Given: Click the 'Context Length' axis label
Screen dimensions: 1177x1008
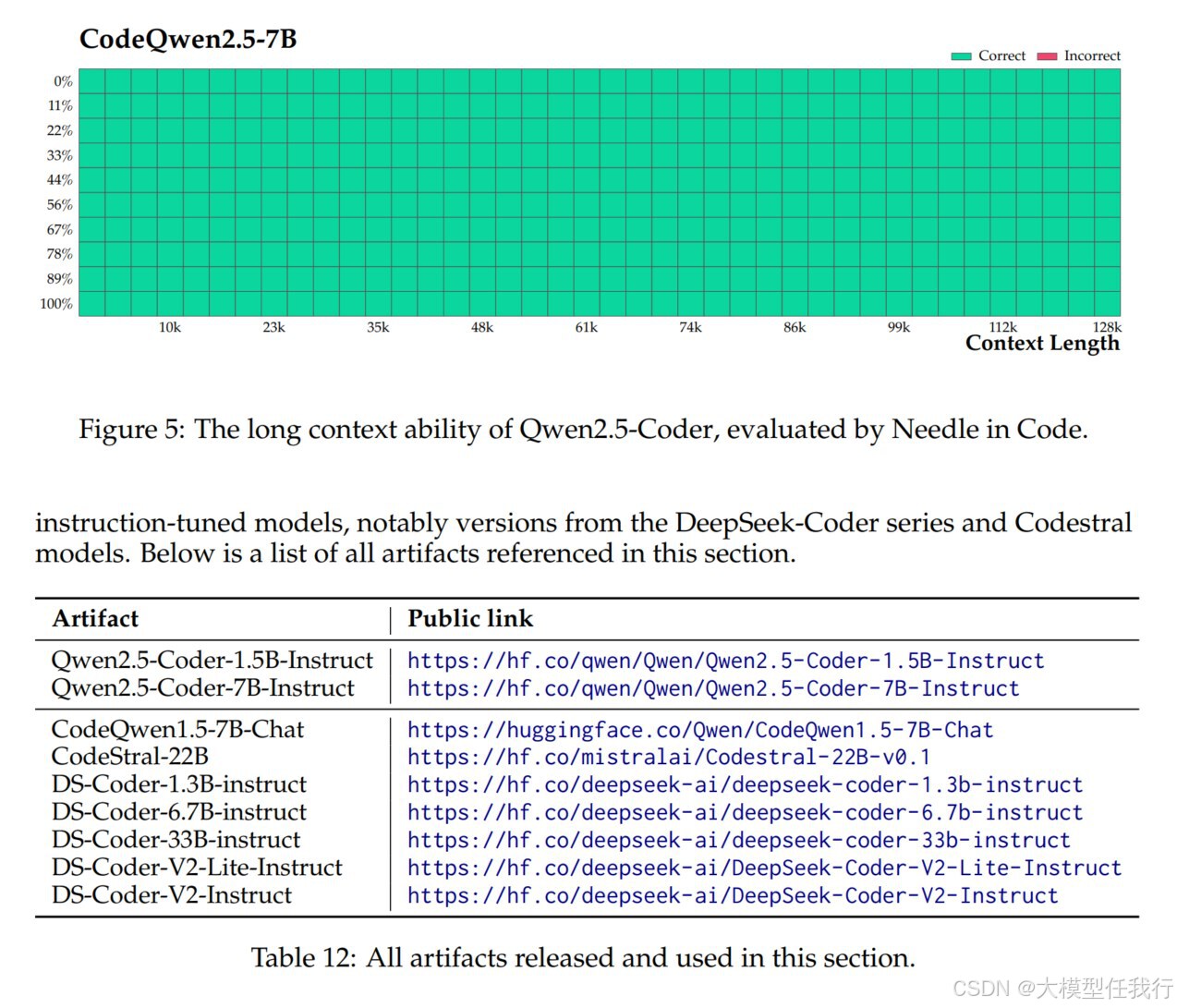Looking at the screenshot, I should click(x=1042, y=344).
